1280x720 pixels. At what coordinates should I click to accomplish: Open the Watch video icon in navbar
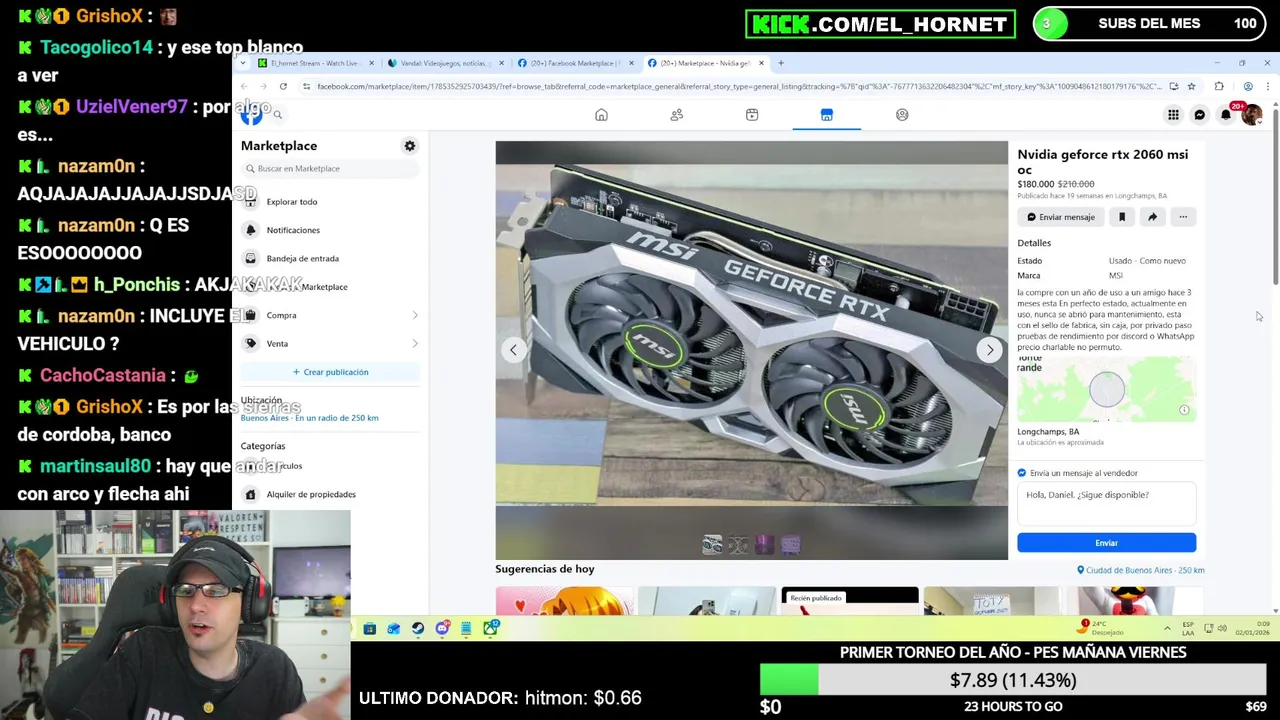tap(752, 115)
